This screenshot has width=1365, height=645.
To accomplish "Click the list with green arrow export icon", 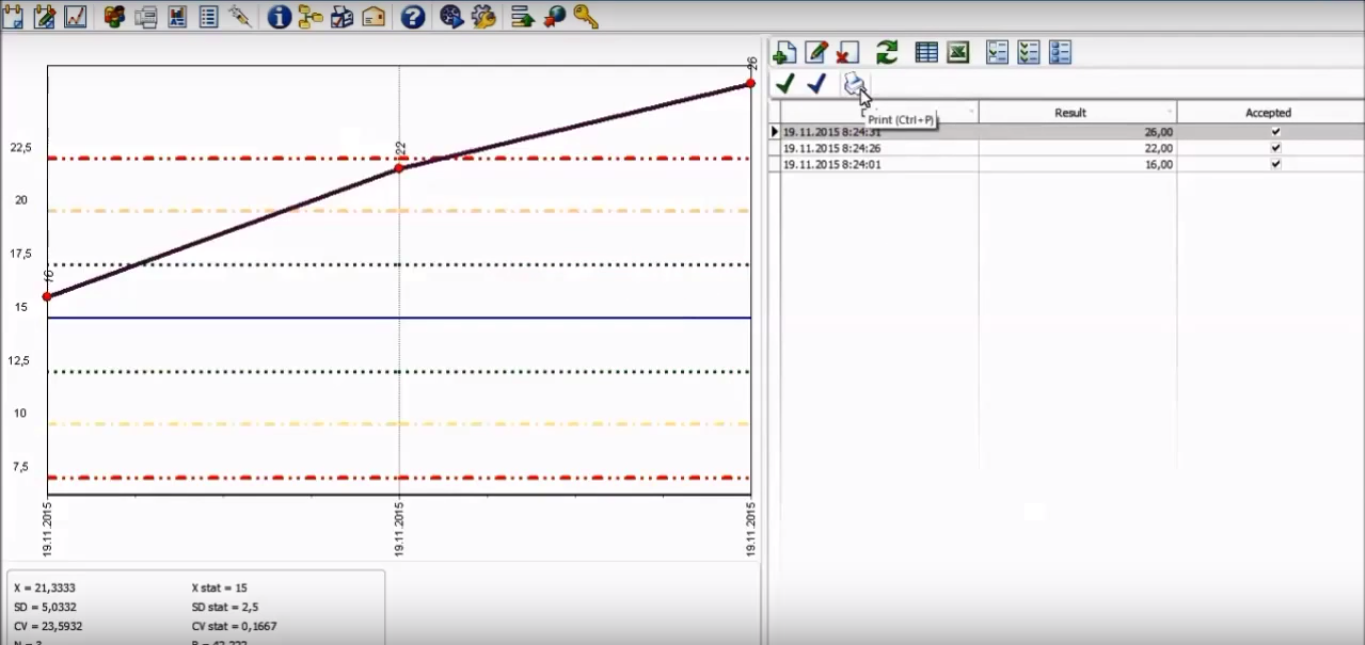I will pos(522,16).
